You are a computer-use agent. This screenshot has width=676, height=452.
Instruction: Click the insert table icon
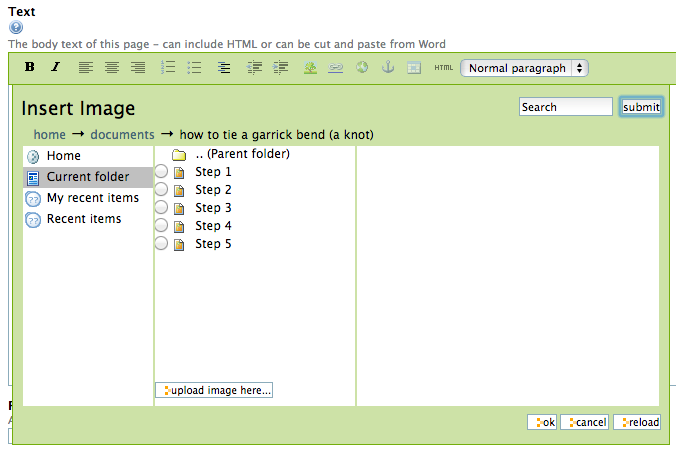click(414, 68)
